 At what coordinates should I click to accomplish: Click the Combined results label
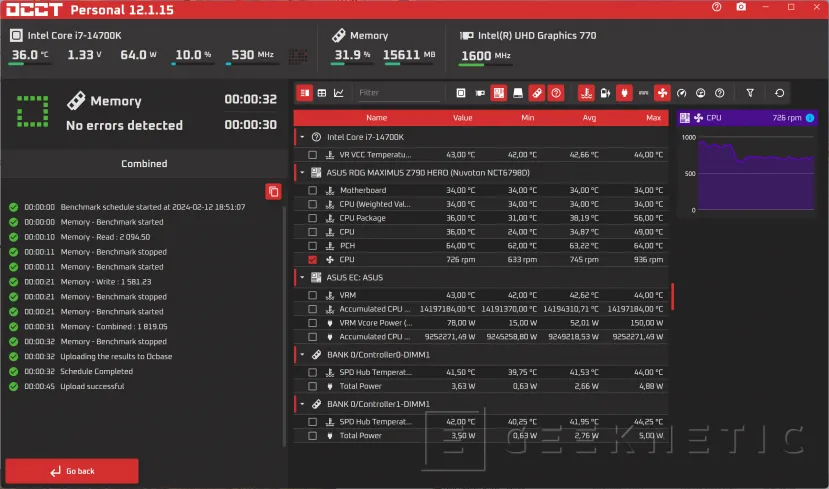(x=144, y=164)
